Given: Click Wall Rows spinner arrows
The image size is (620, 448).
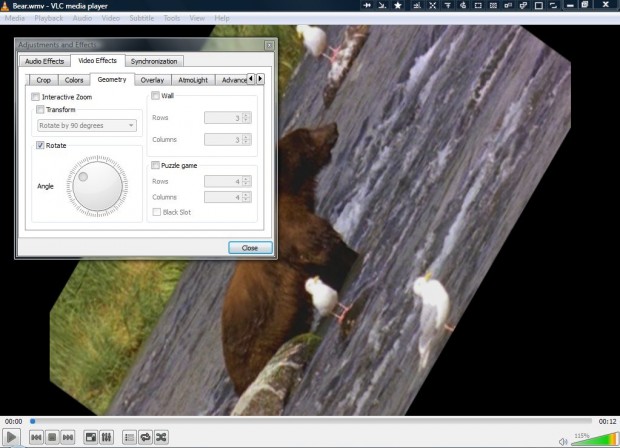Looking at the screenshot, I should (246, 118).
